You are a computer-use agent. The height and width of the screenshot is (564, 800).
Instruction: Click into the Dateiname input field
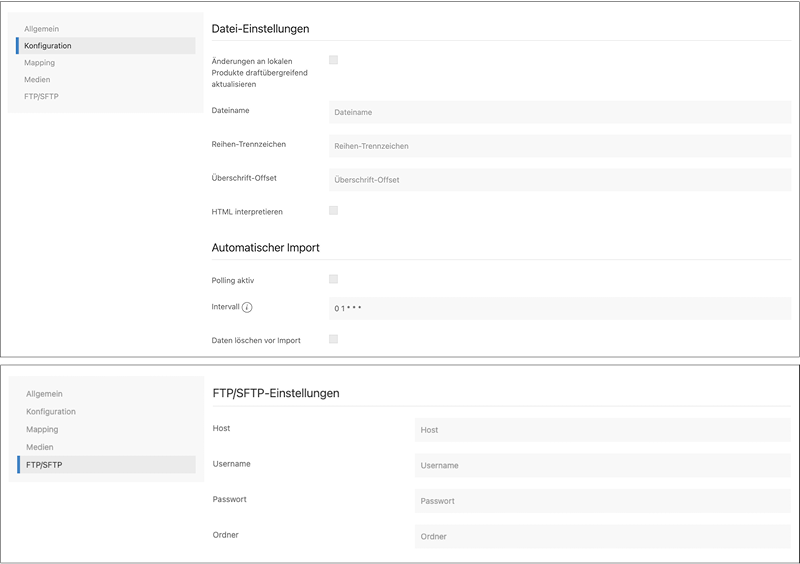(559, 113)
